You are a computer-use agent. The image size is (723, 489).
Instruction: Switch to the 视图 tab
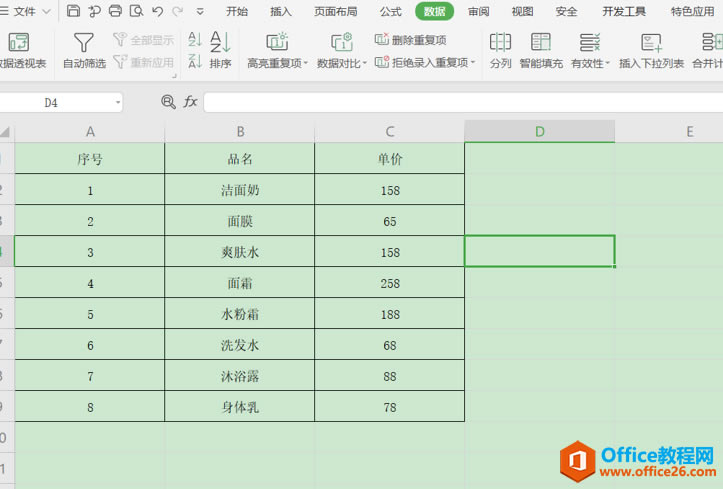[x=522, y=12]
